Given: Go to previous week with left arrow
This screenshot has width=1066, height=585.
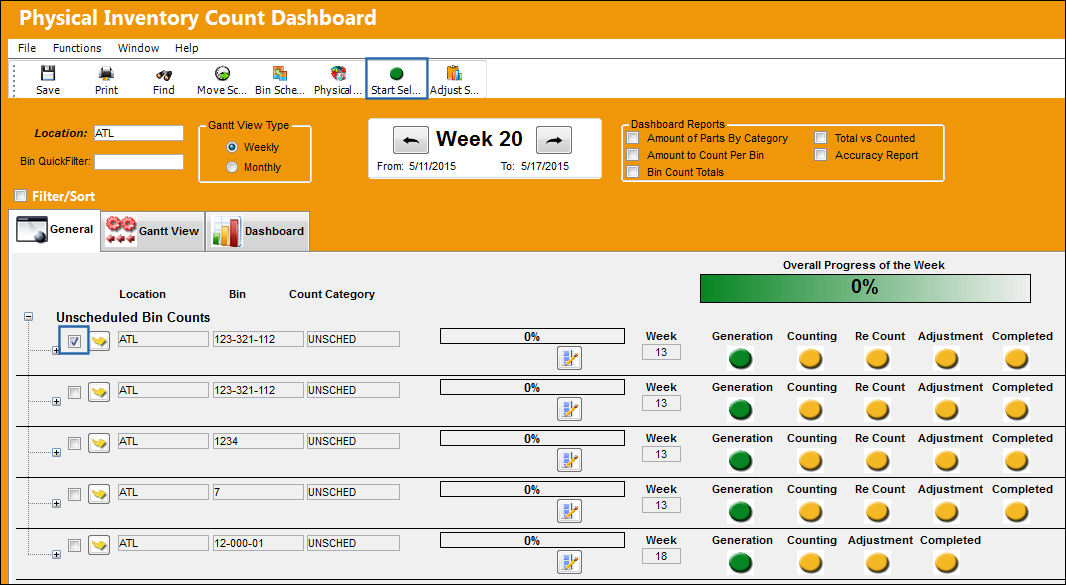Looking at the screenshot, I should [411, 140].
